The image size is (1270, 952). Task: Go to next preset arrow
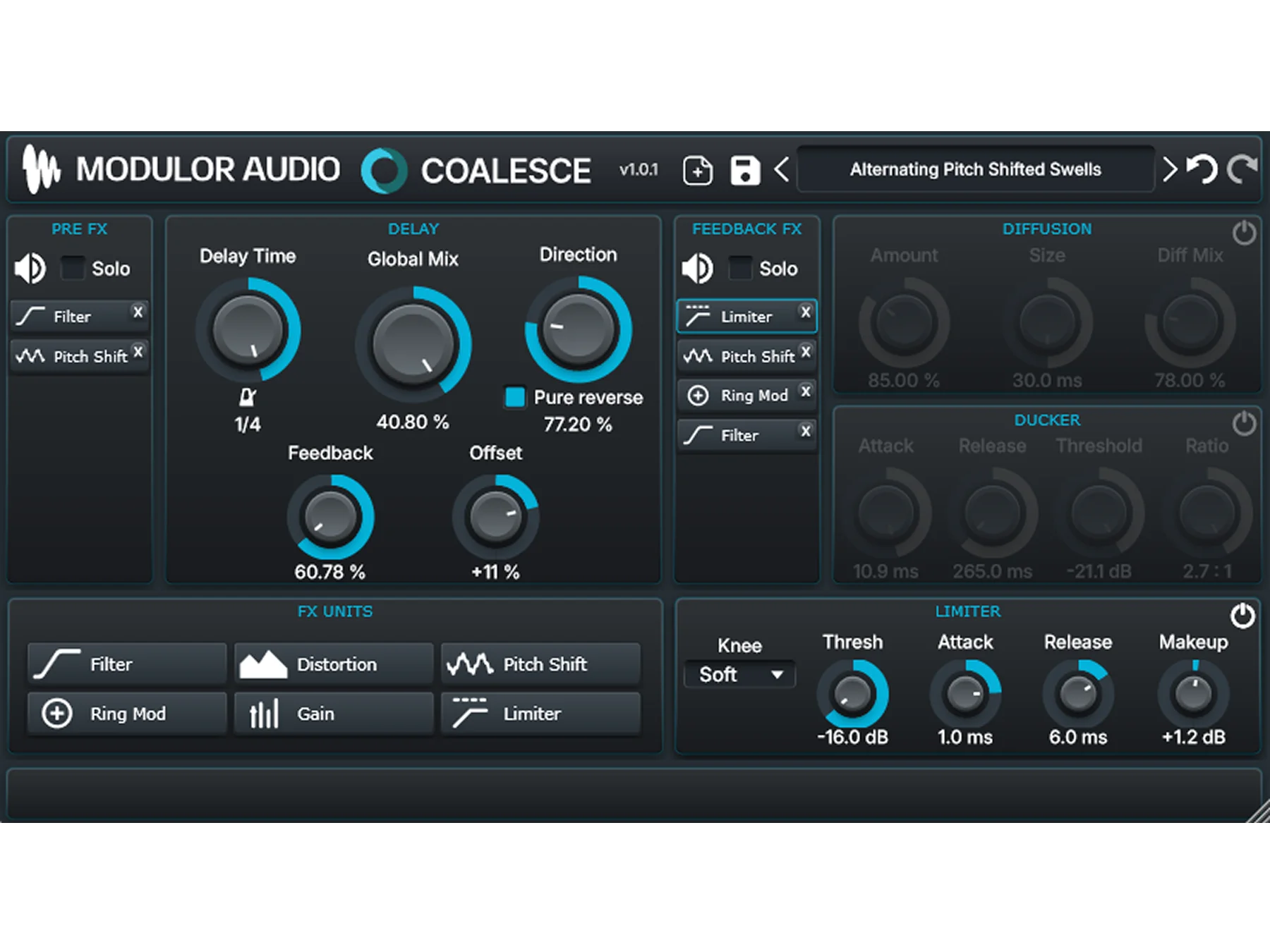click(1170, 169)
